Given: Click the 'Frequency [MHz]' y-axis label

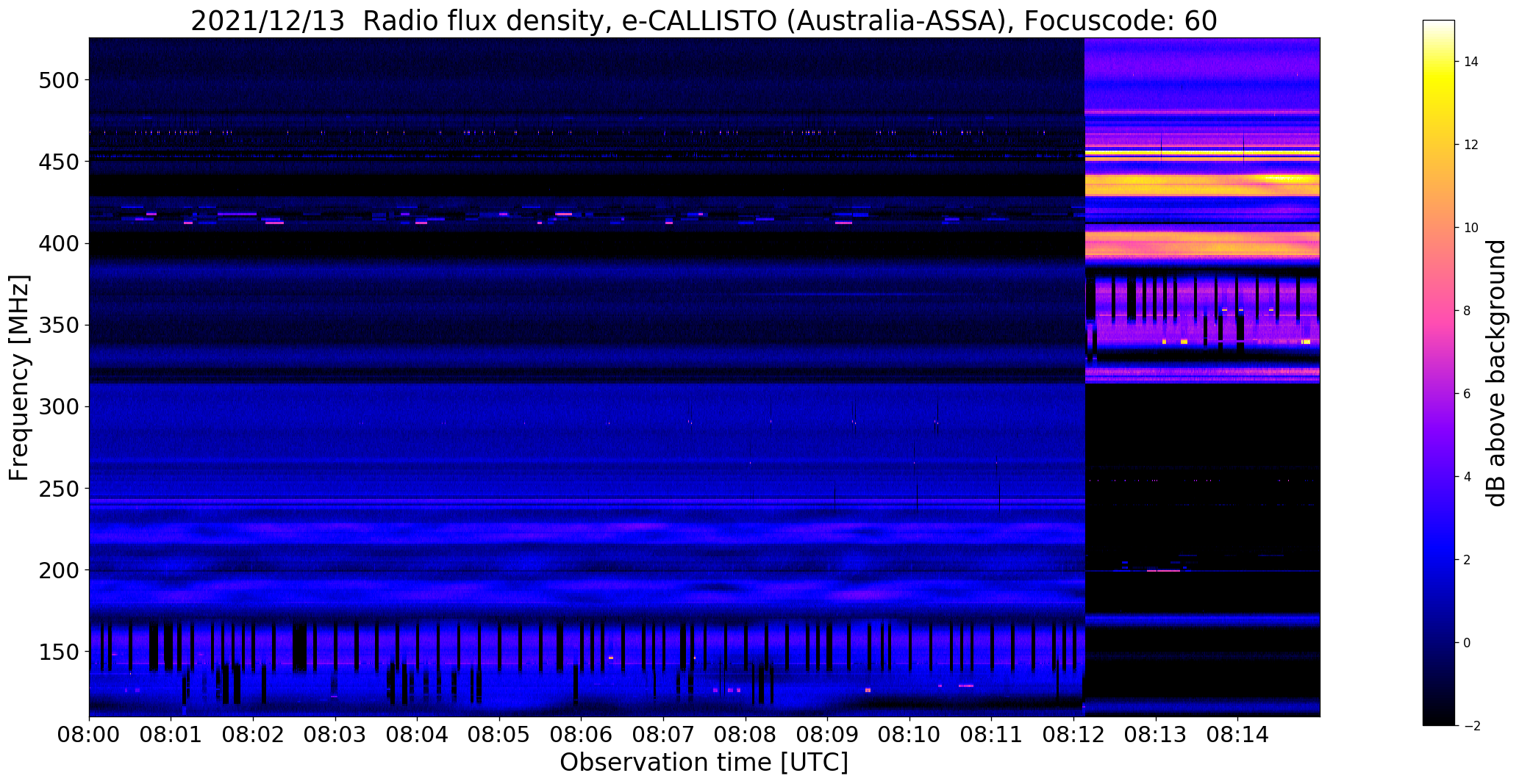Looking at the screenshot, I should [x=19, y=378].
